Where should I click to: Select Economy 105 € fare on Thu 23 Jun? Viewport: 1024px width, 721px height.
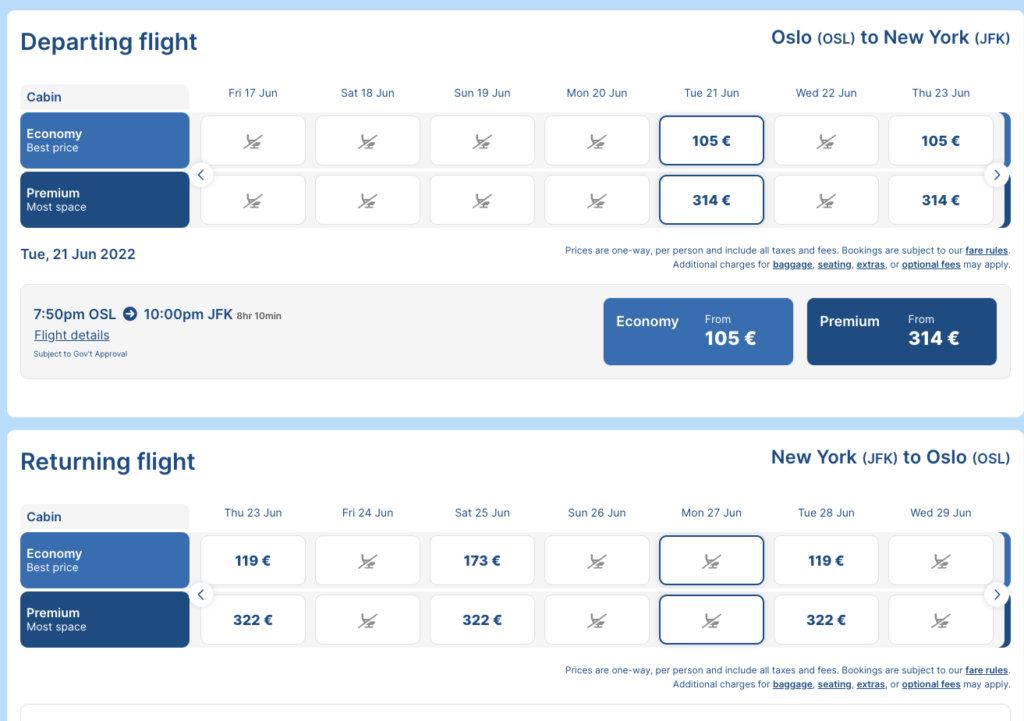pyautogui.click(x=940, y=140)
